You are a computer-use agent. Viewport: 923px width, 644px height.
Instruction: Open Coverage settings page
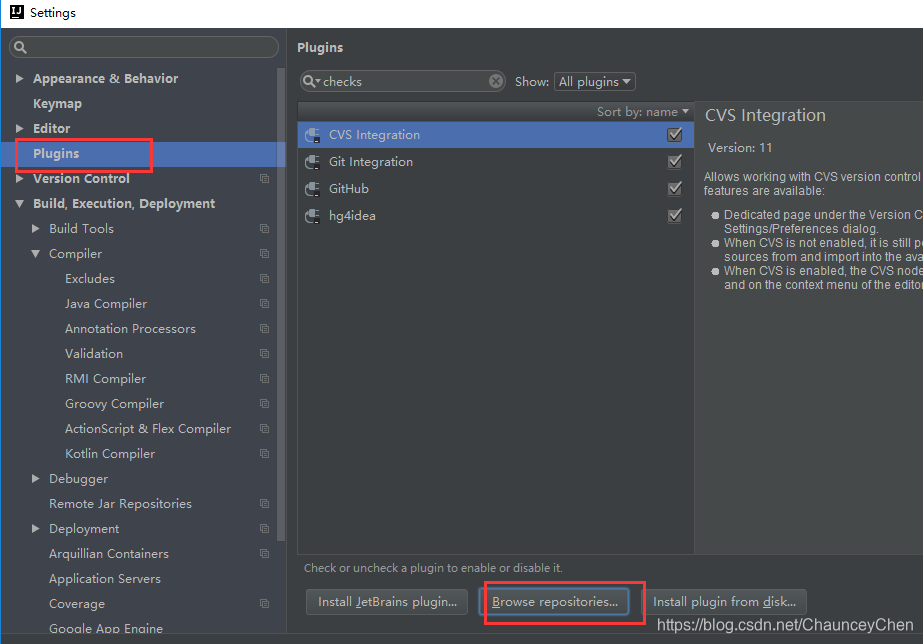77,604
